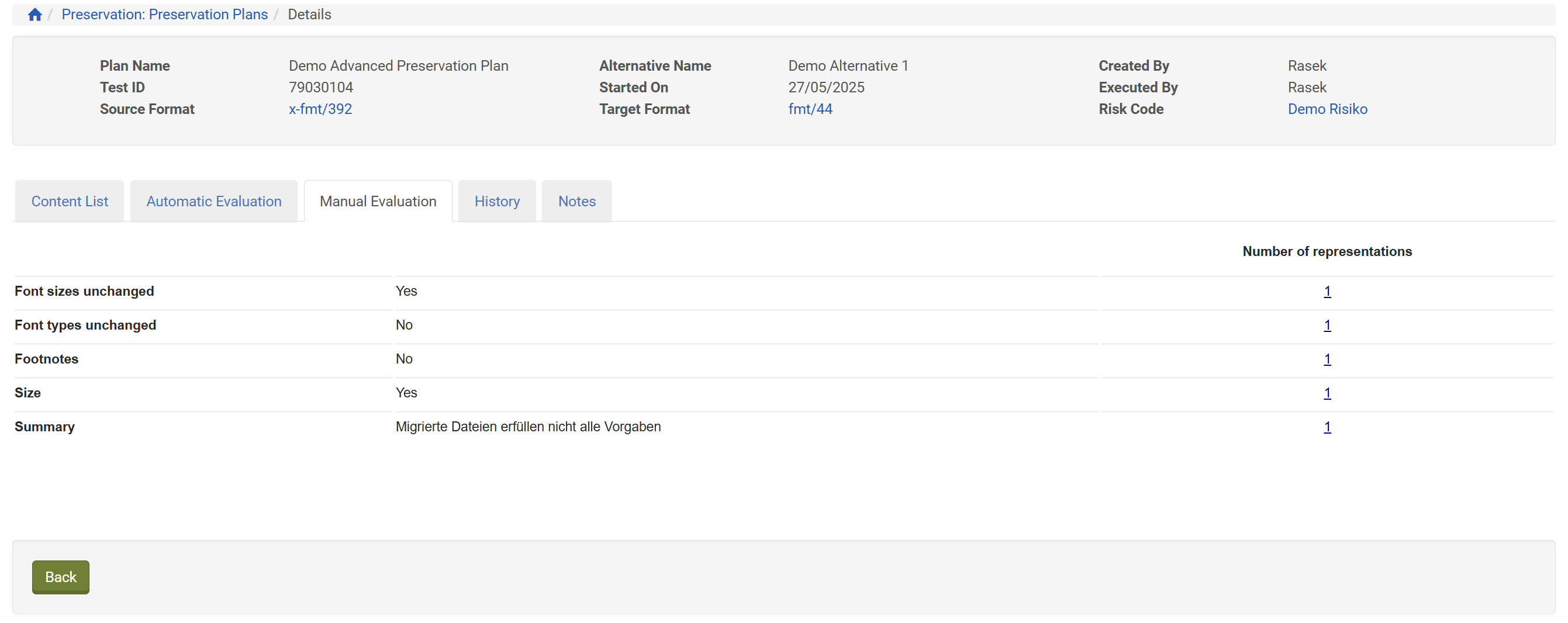This screenshot has width=1568, height=623.
Task: Switch to the History tab
Action: pos(497,202)
